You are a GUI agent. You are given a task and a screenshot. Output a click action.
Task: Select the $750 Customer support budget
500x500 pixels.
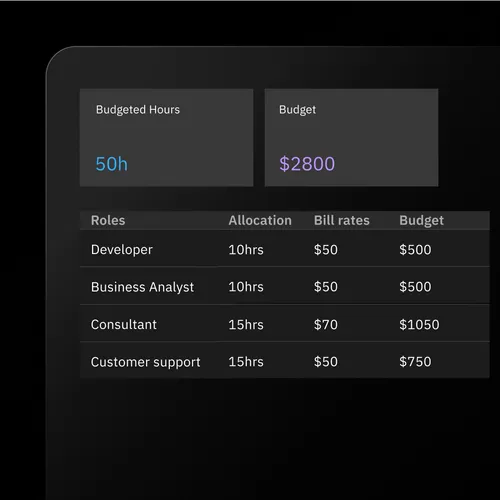(x=415, y=362)
